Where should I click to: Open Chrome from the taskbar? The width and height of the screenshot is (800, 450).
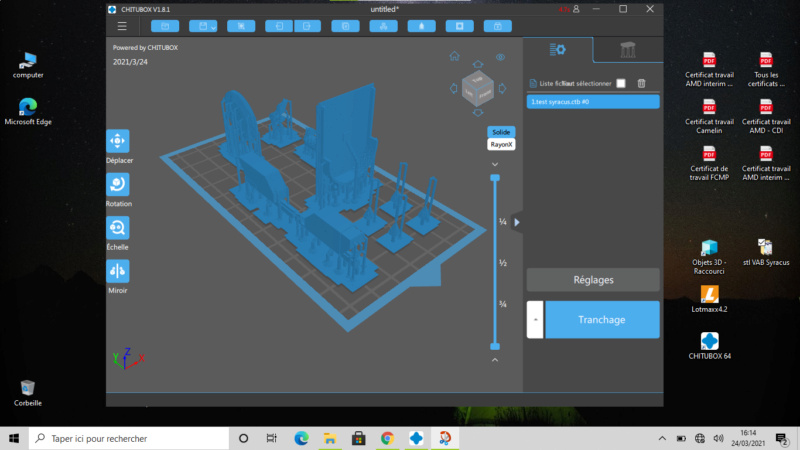(387, 438)
